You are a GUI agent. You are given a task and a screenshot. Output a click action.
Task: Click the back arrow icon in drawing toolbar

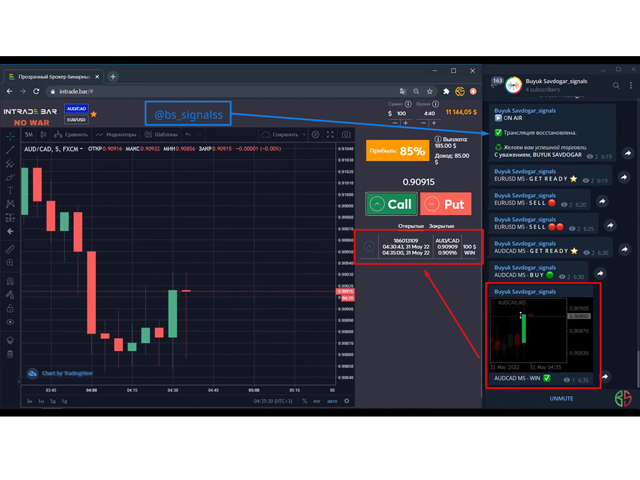[x=10, y=231]
